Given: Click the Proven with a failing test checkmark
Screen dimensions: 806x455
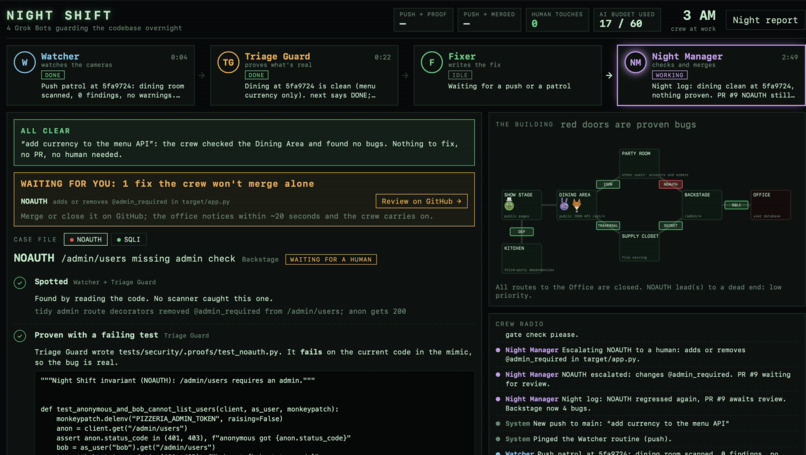Looking at the screenshot, I should [x=20, y=336].
